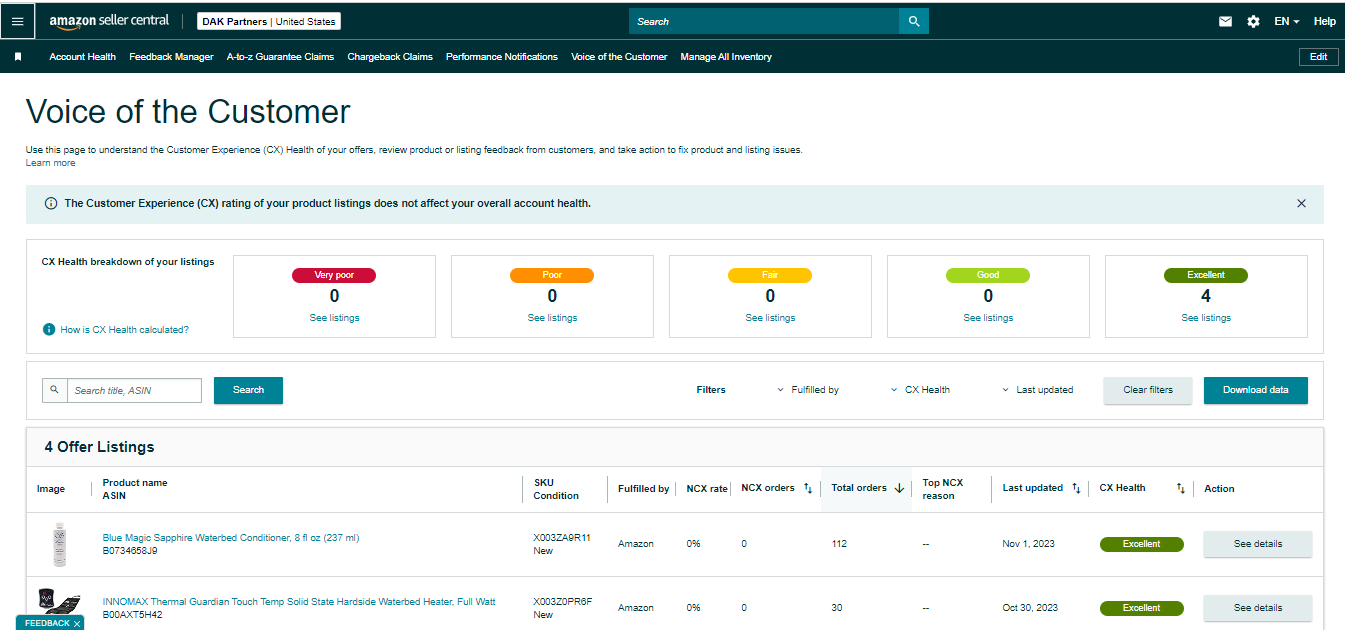Expand the Fulfilled by filter
This screenshot has height=630, width=1345.
click(x=808, y=390)
